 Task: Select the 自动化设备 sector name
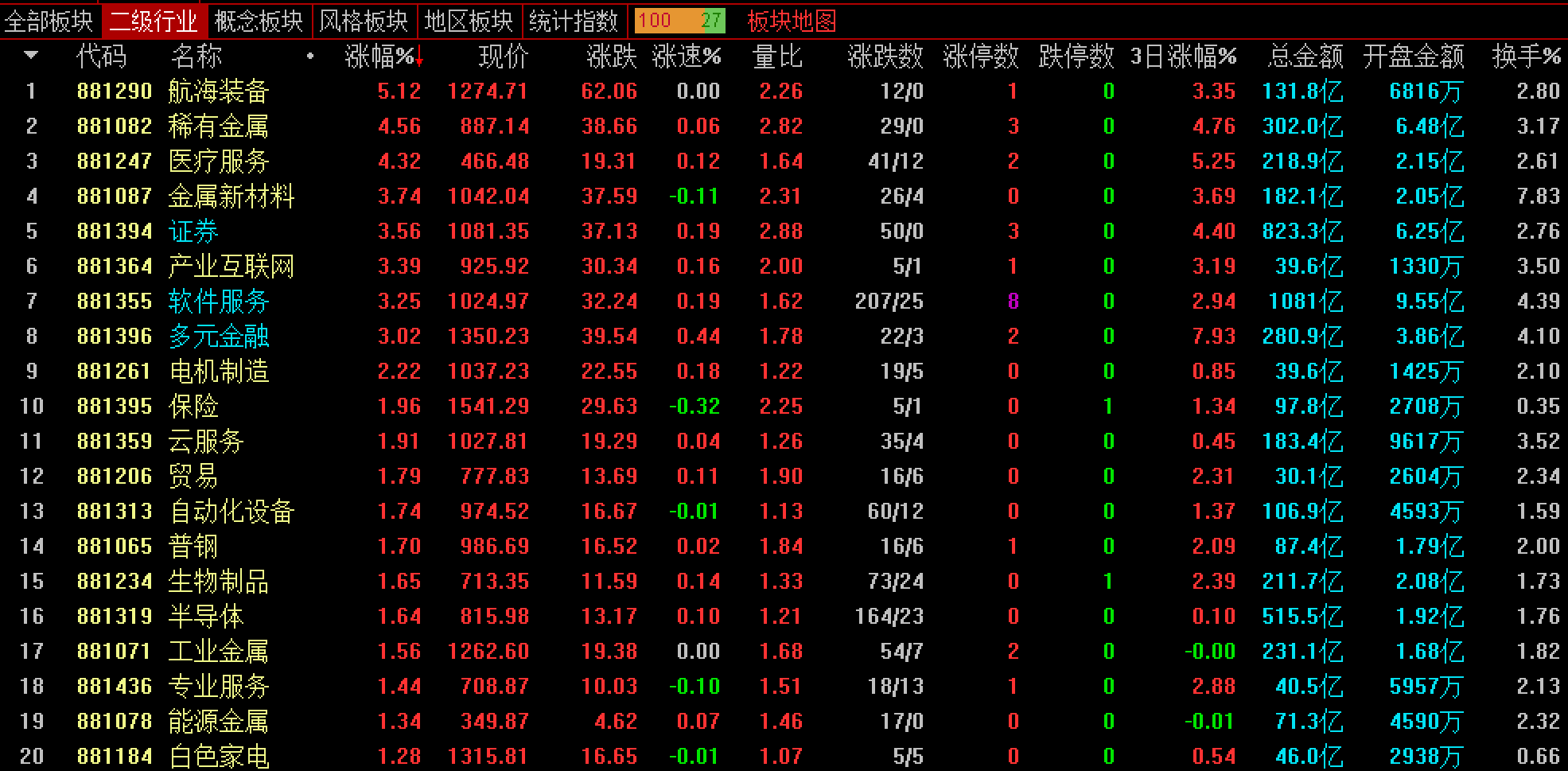point(232,512)
